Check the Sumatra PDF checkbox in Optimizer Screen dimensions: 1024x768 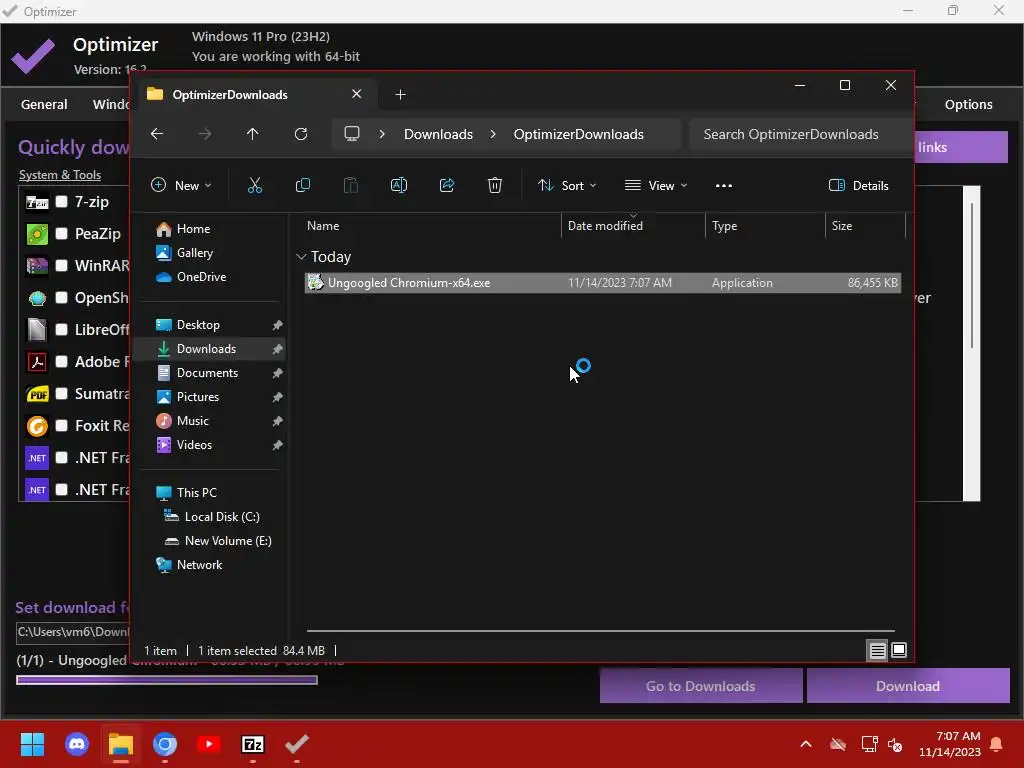[61, 393]
